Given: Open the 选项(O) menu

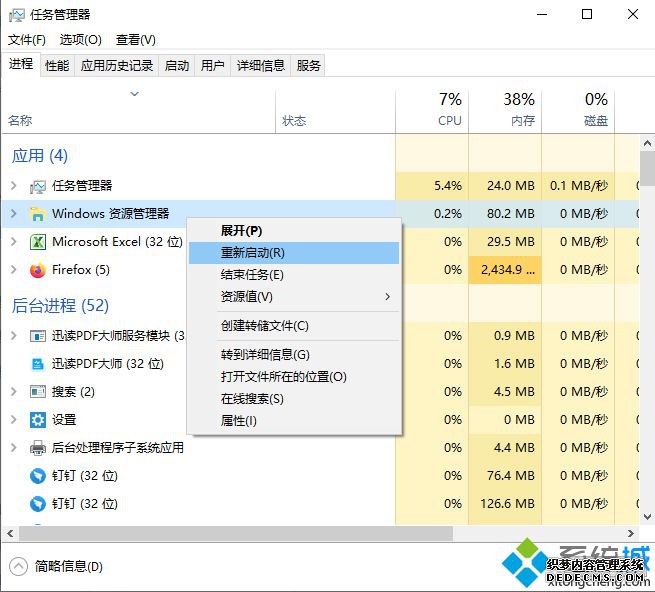Looking at the screenshot, I should (x=81, y=40).
